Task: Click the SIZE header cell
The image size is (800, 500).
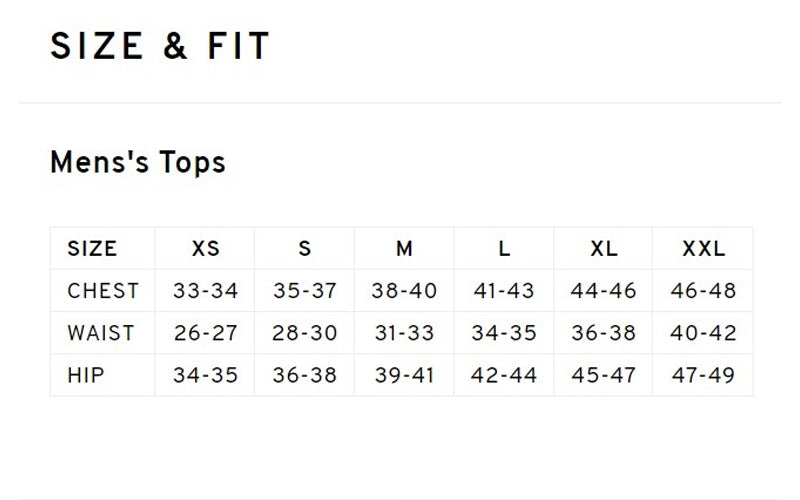Action: [x=92, y=249]
